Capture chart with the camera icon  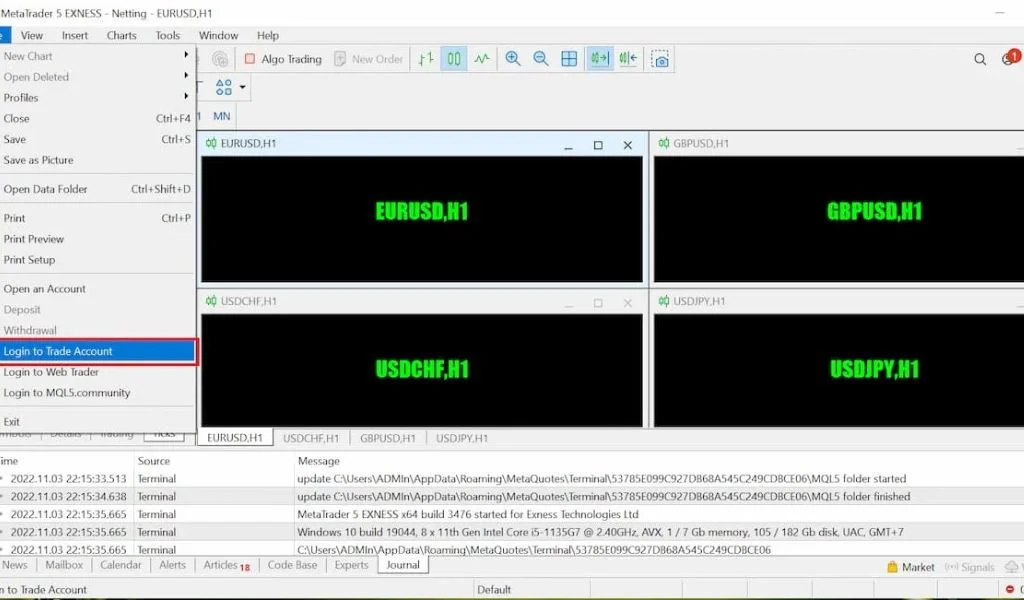660,58
